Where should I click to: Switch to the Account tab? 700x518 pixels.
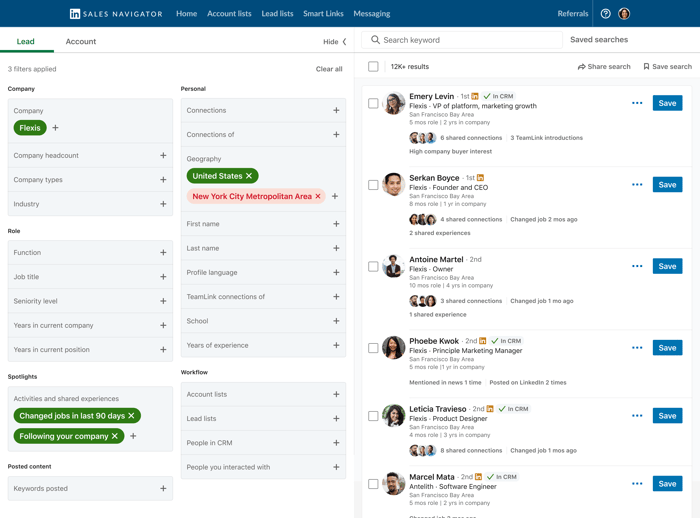point(81,42)
